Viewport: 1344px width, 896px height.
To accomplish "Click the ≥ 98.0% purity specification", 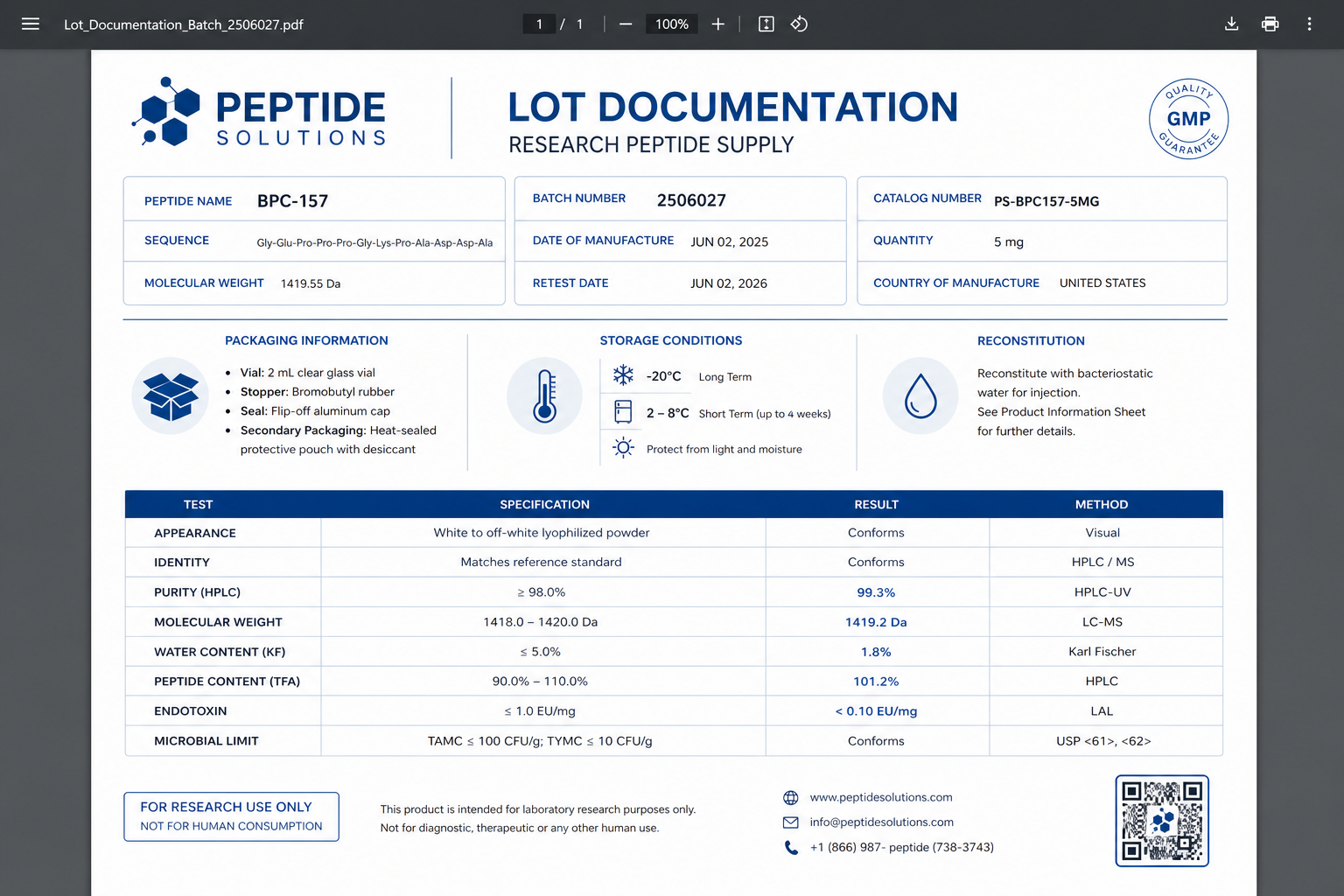I will [x=542, y=592].
